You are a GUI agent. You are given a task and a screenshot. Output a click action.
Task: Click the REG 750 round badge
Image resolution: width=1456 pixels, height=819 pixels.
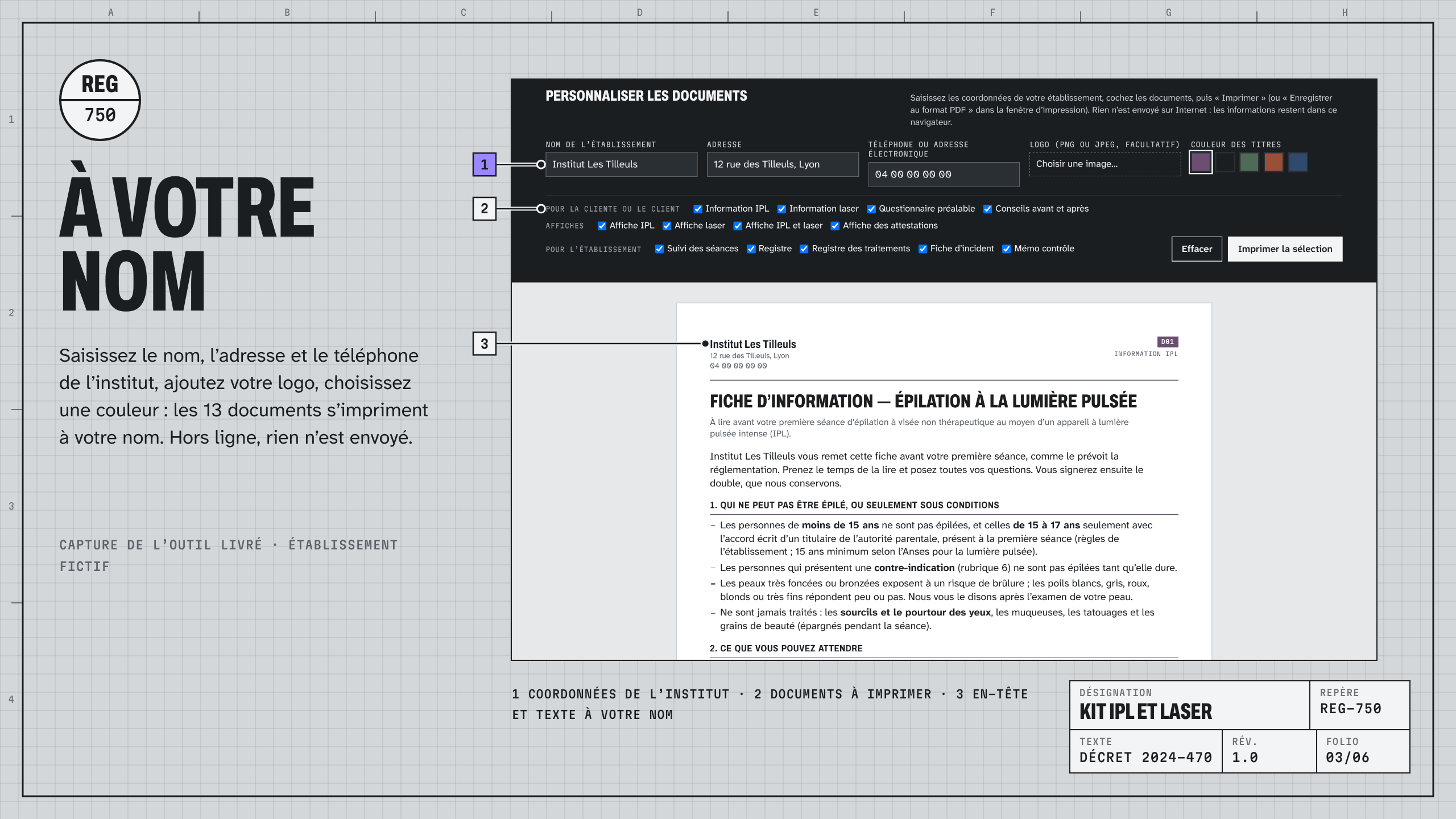point(100,100)
